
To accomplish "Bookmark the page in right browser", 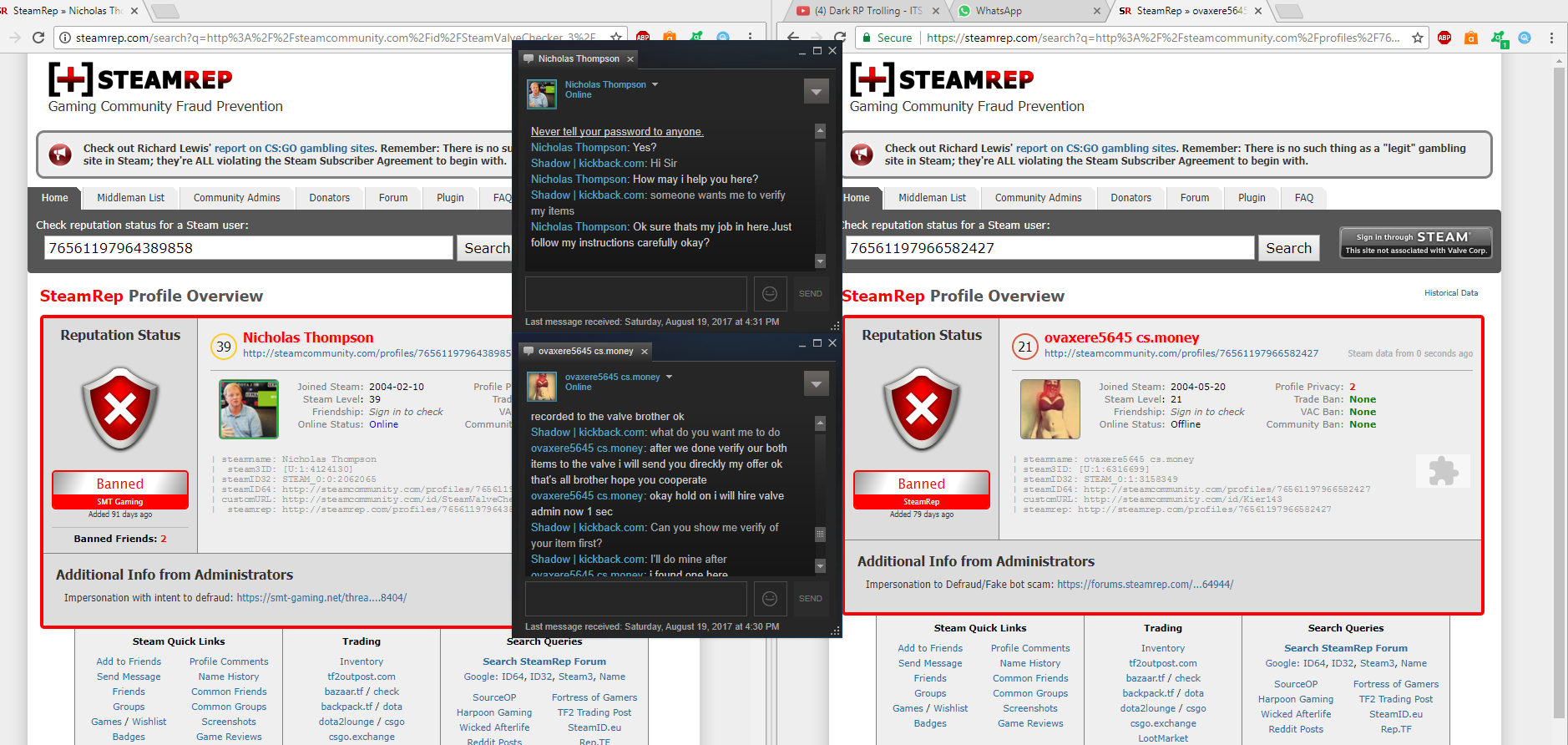I will click(1417, 38).
